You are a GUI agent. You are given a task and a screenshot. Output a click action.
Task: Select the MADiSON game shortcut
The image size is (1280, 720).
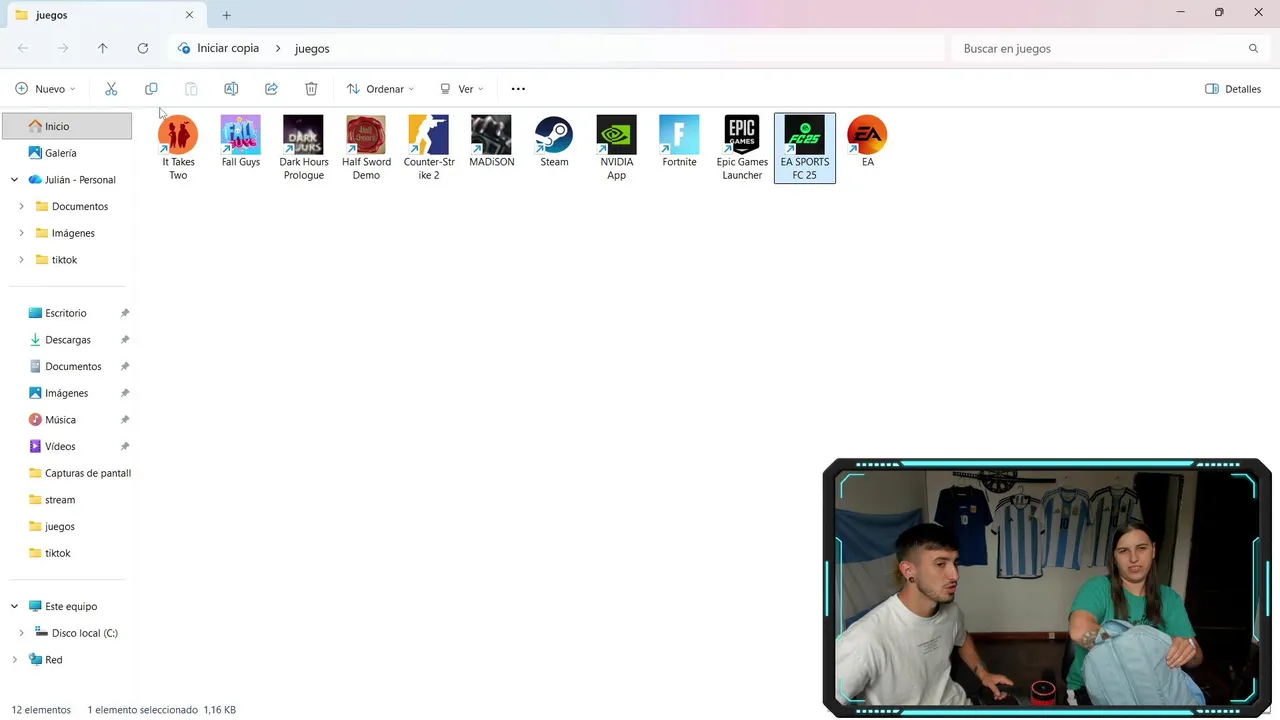tap(491, 142)
